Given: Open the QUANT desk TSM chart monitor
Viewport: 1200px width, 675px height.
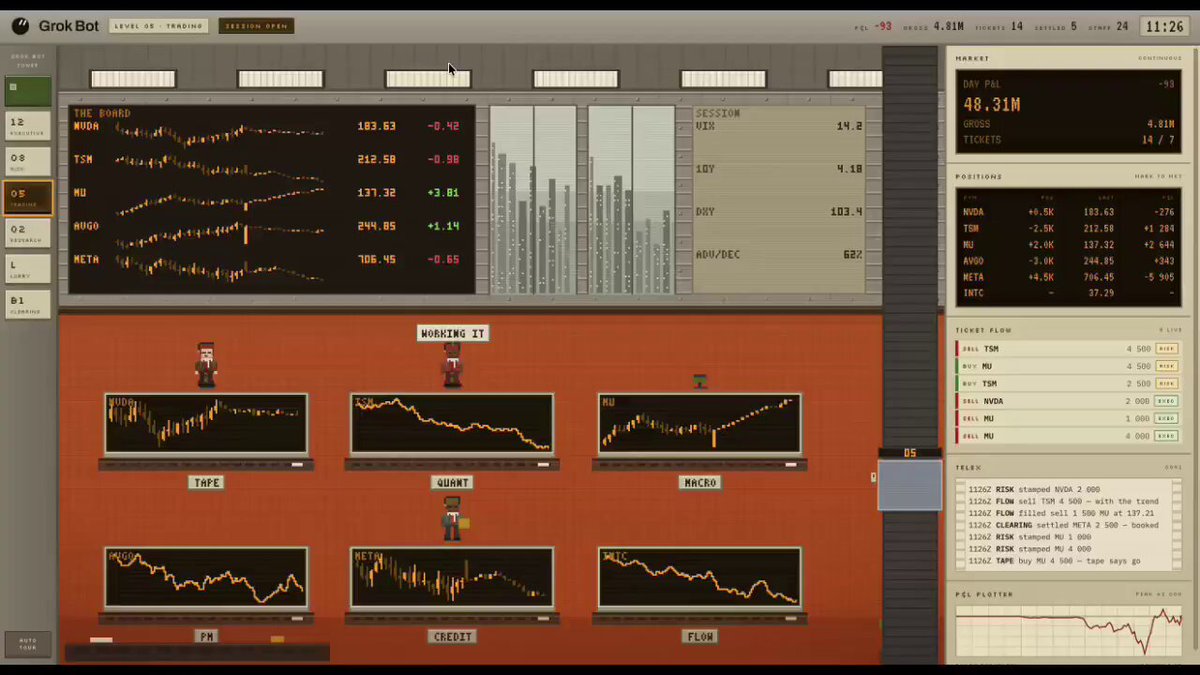Looking at the screenshot, I should 452,424.
